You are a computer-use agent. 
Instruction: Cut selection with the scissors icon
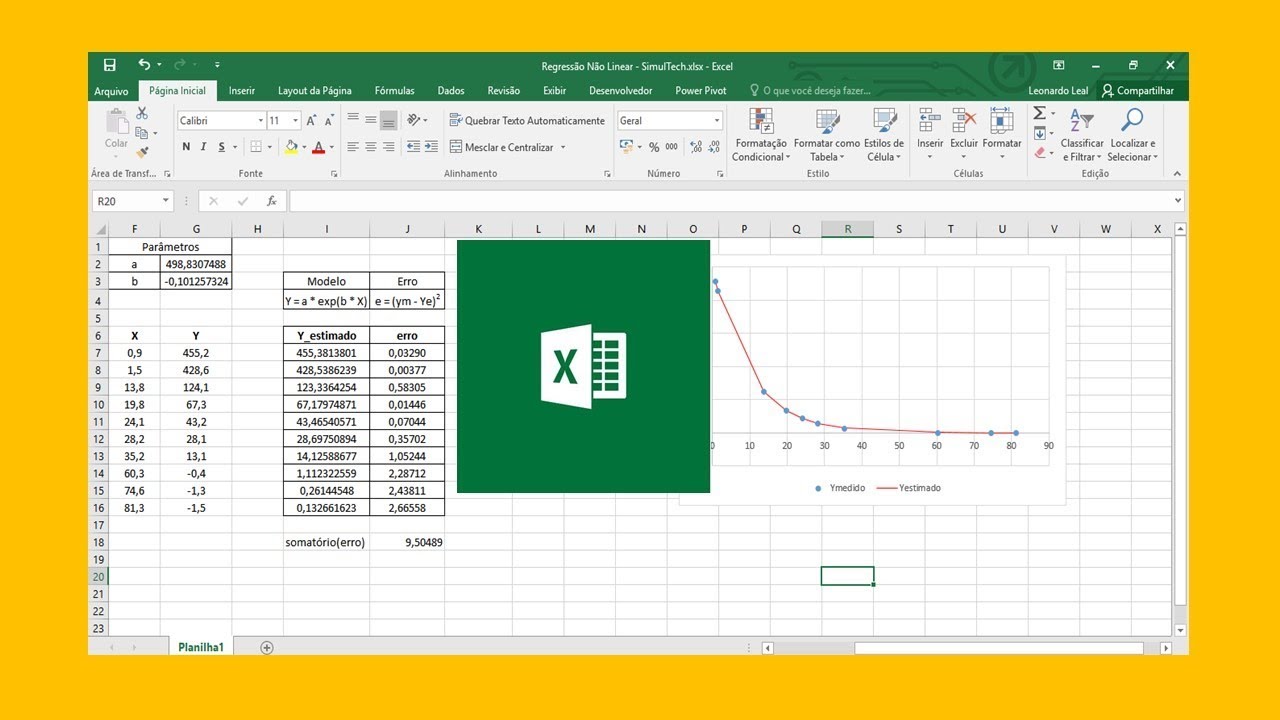(141, 114)
